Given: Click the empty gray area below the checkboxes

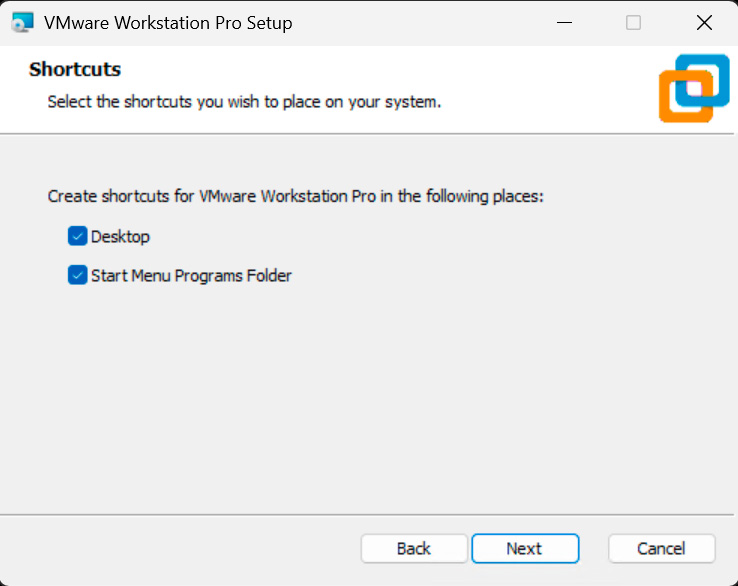Looking at the screenshot, I should click(368, 400).
